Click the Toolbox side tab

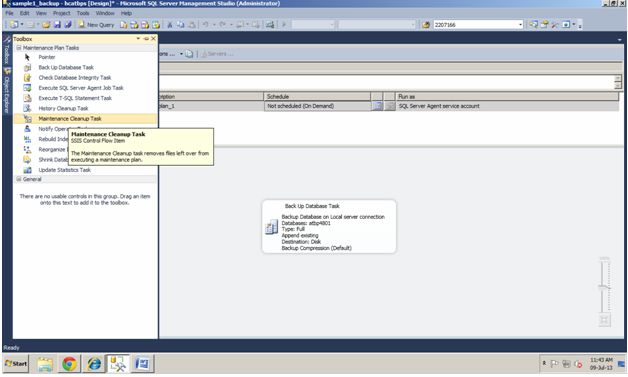tap(7, 50)
